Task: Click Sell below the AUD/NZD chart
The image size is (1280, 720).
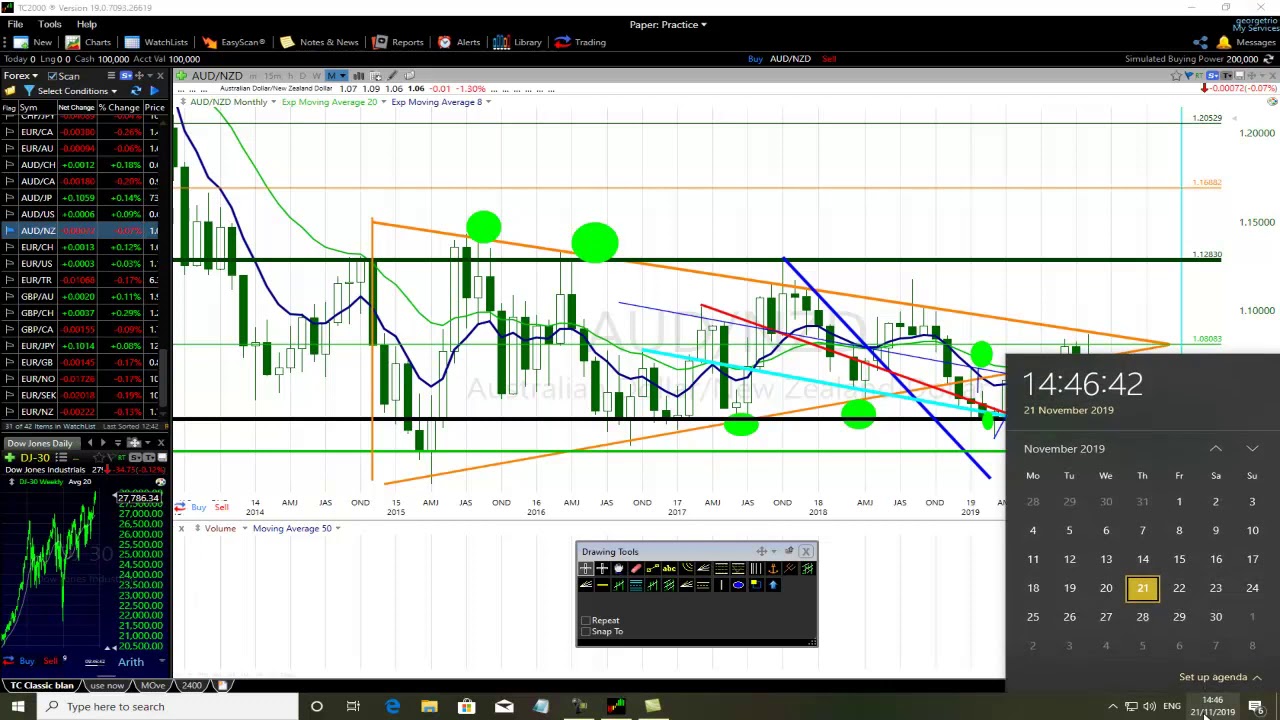Action: (221, 507)
